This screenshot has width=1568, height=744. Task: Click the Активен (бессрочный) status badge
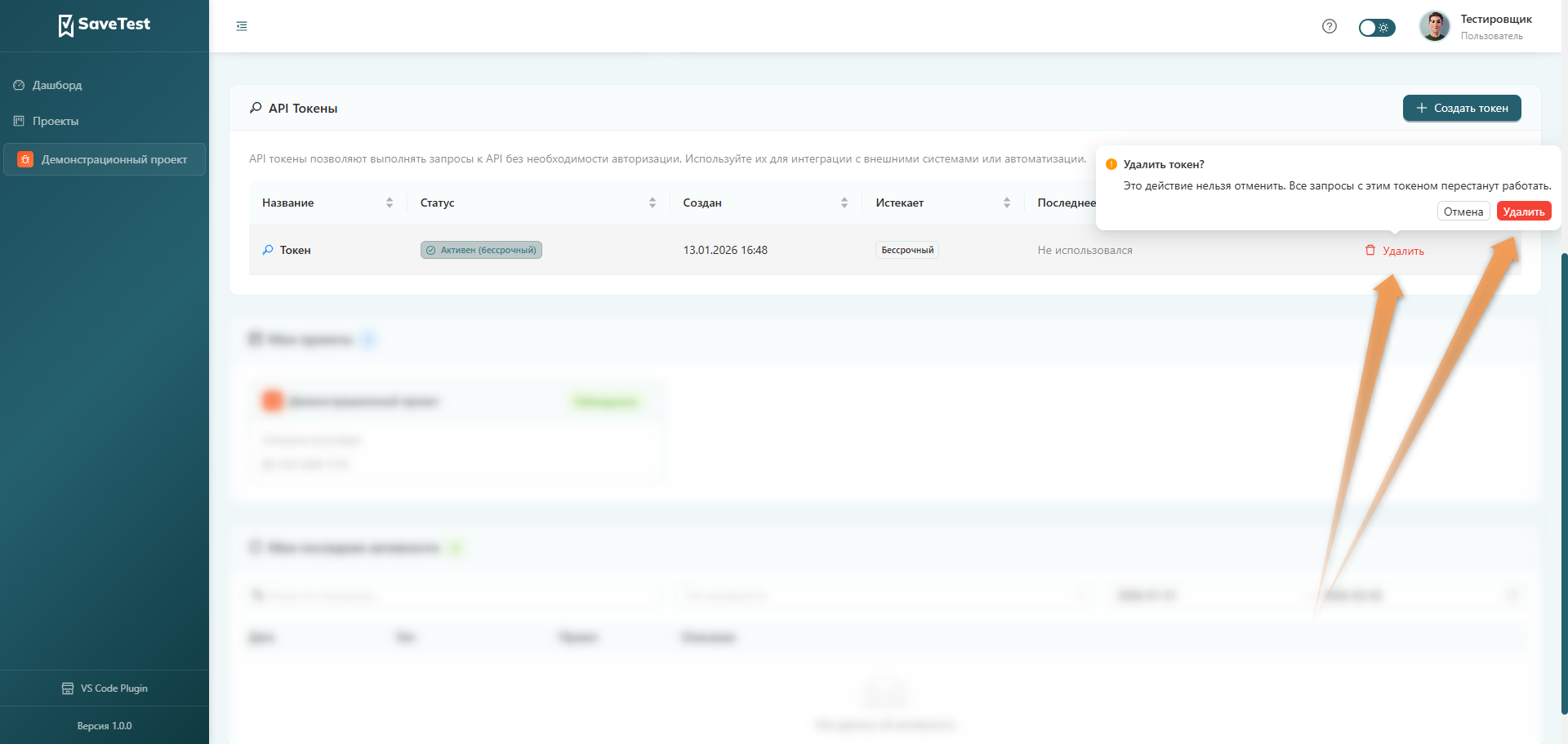(x=481, y=250)
